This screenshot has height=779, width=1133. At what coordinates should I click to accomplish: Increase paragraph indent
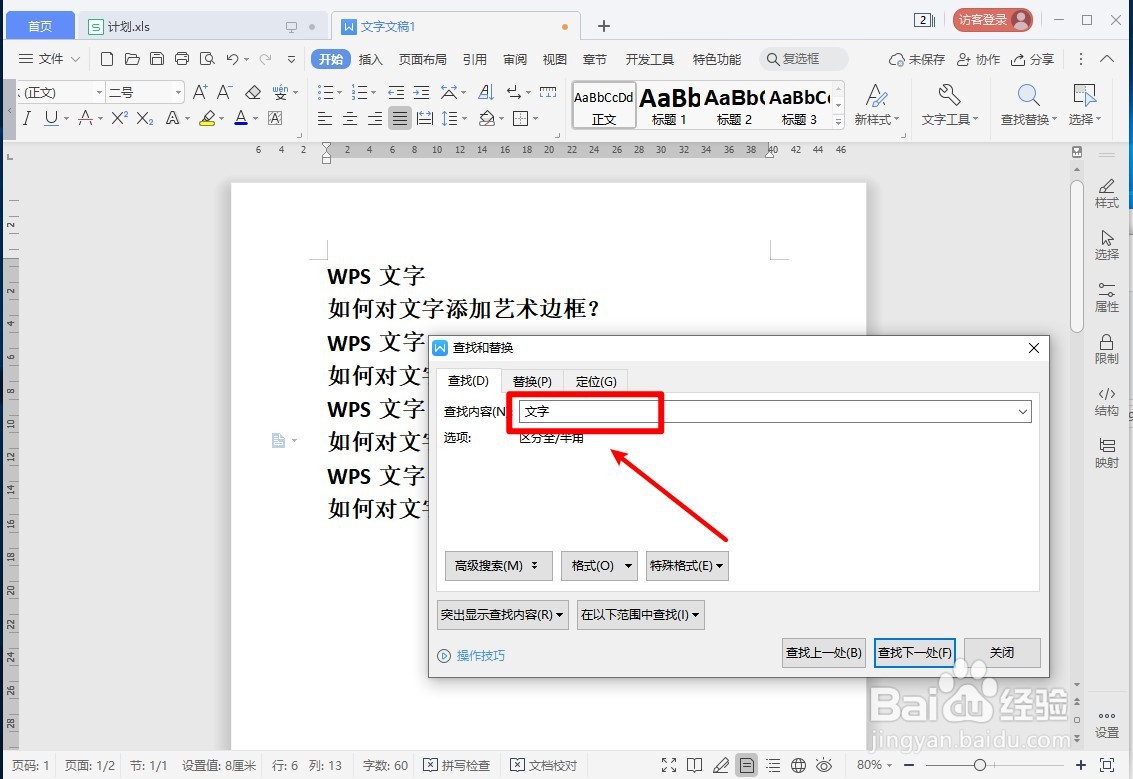421,92
